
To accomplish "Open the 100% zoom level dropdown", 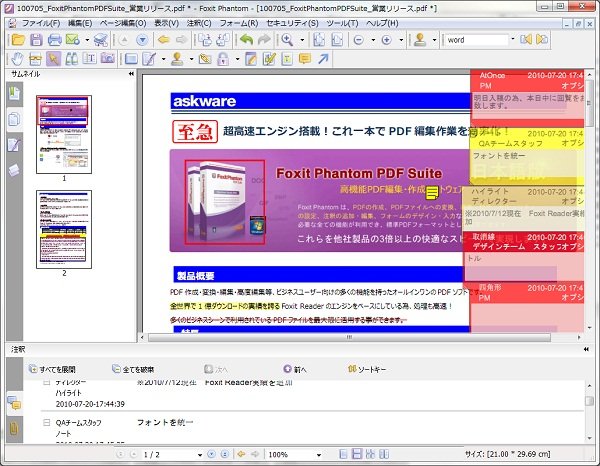I will [x=318, y=455].
